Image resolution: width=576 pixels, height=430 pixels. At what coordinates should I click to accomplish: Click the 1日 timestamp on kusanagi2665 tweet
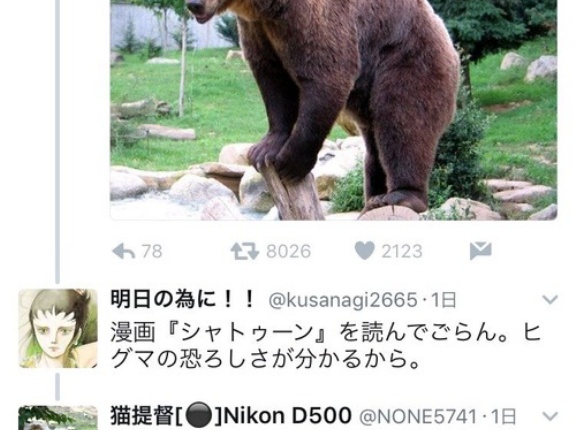[444, 300]
